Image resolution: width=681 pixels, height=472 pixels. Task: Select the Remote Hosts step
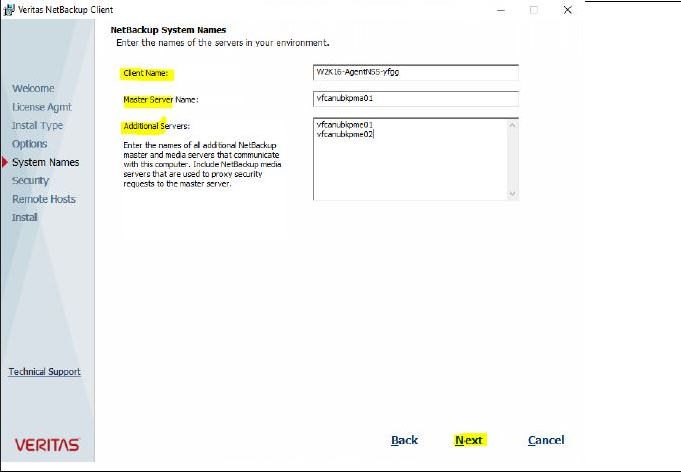44,199
